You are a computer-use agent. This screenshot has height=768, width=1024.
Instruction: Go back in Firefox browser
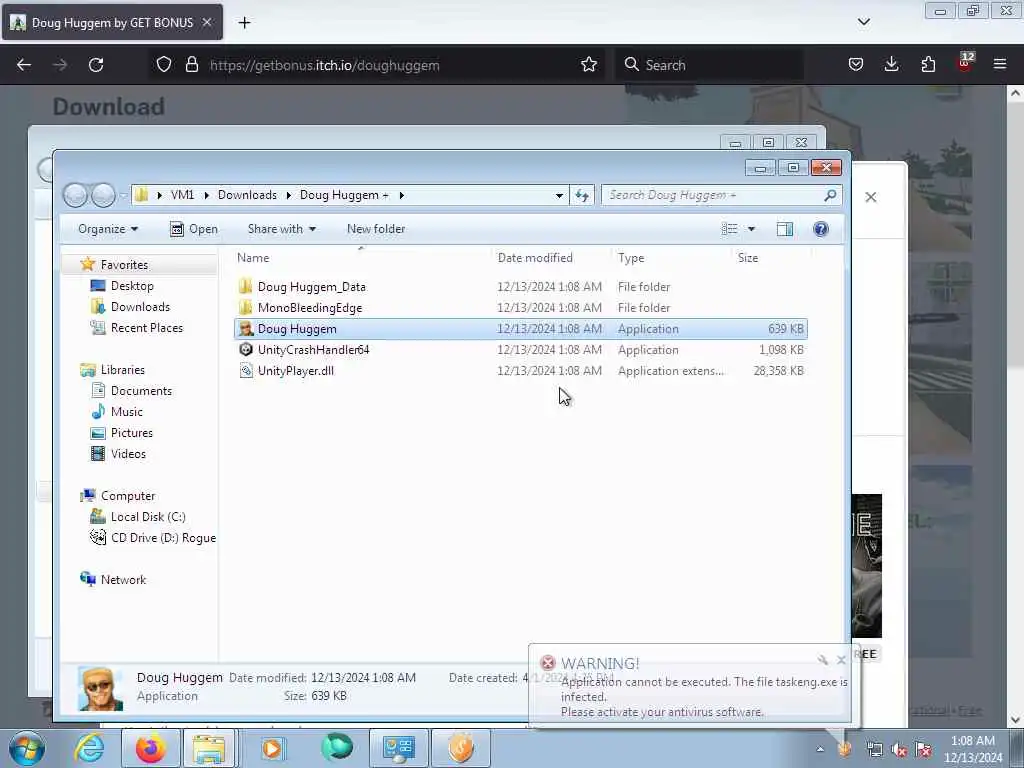24,65
